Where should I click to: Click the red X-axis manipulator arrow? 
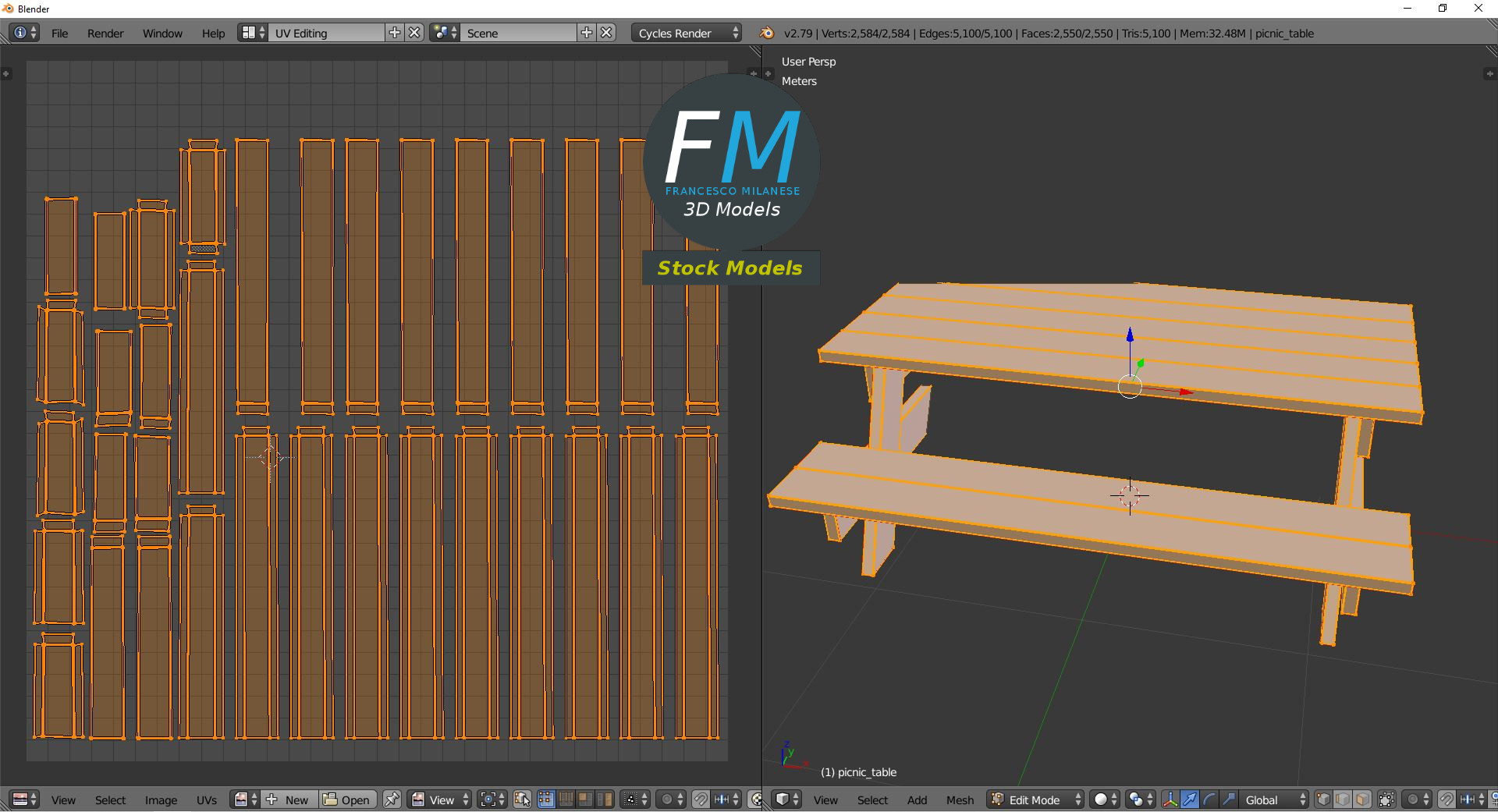[1186, 392]
